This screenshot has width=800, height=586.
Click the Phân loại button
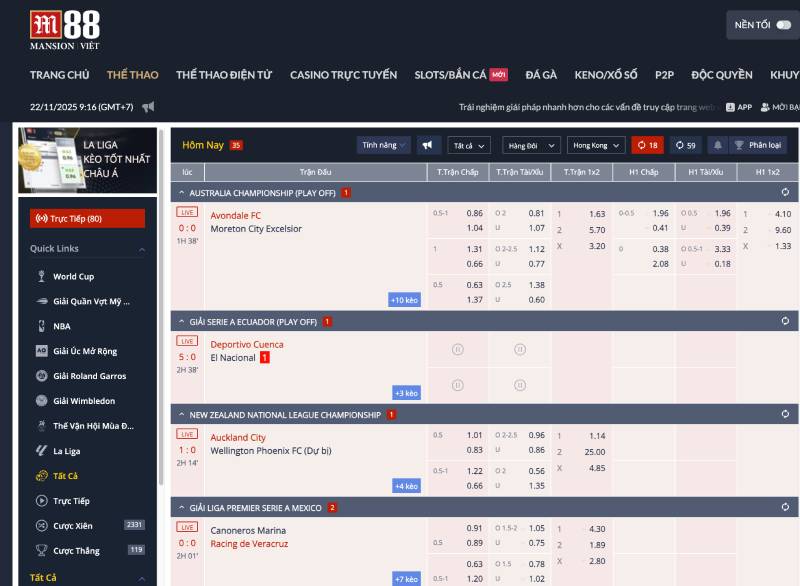point(758,145)
